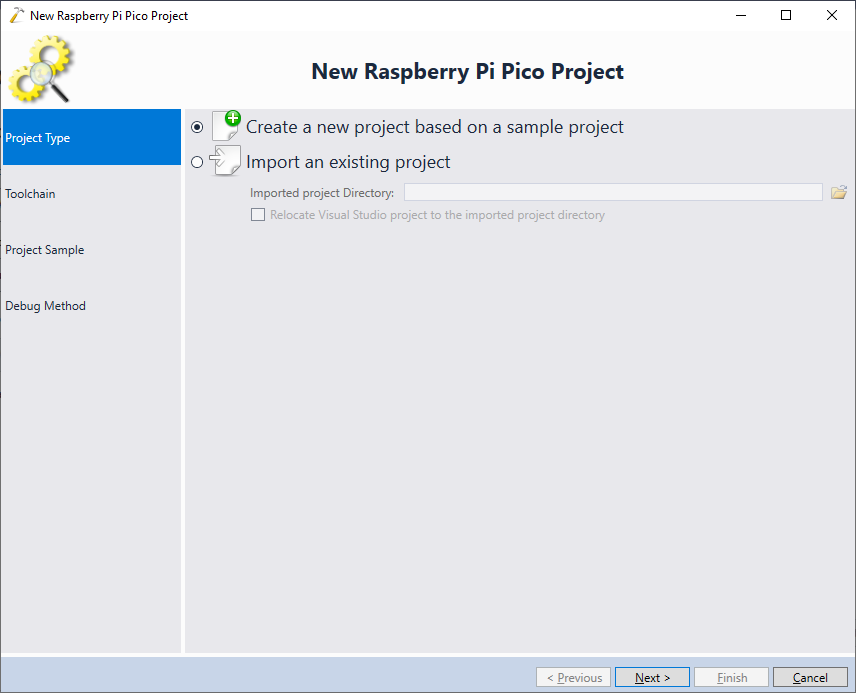This screenshot has width=856, height=693.
Task: Close the New Raspberry Pi Pico Project window
Action: pos(831,15)
